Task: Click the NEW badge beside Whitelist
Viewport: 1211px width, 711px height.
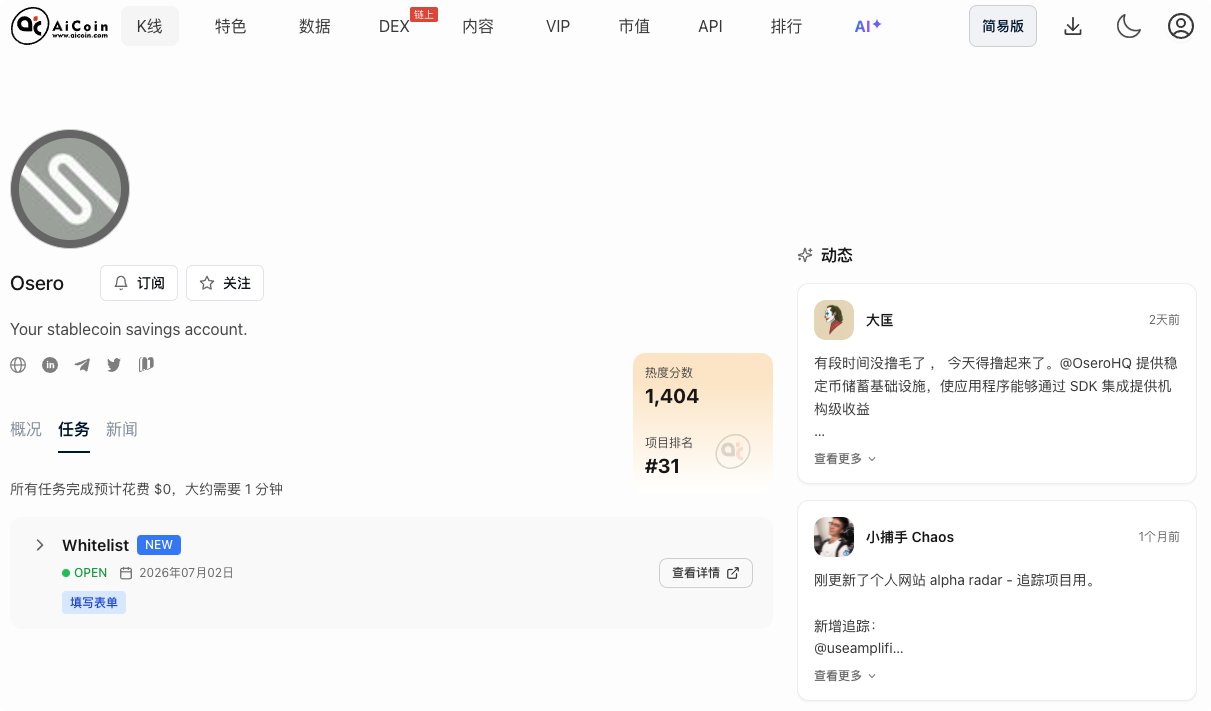Action: coord(159,545)
